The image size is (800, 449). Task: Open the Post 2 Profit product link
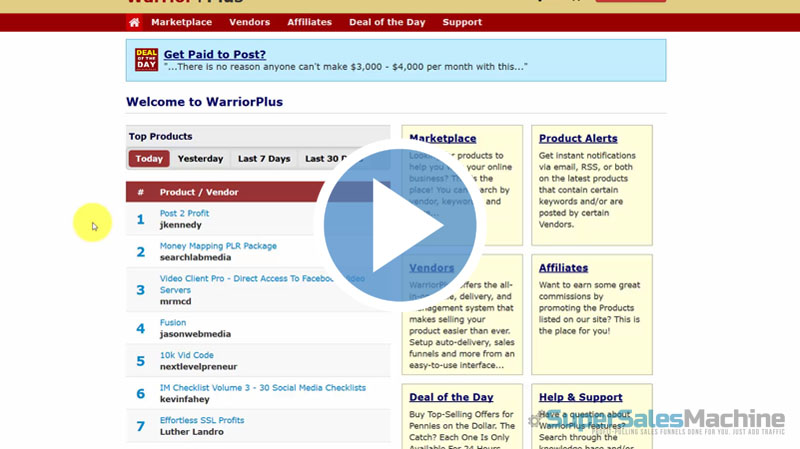click(x=184, y=213)
